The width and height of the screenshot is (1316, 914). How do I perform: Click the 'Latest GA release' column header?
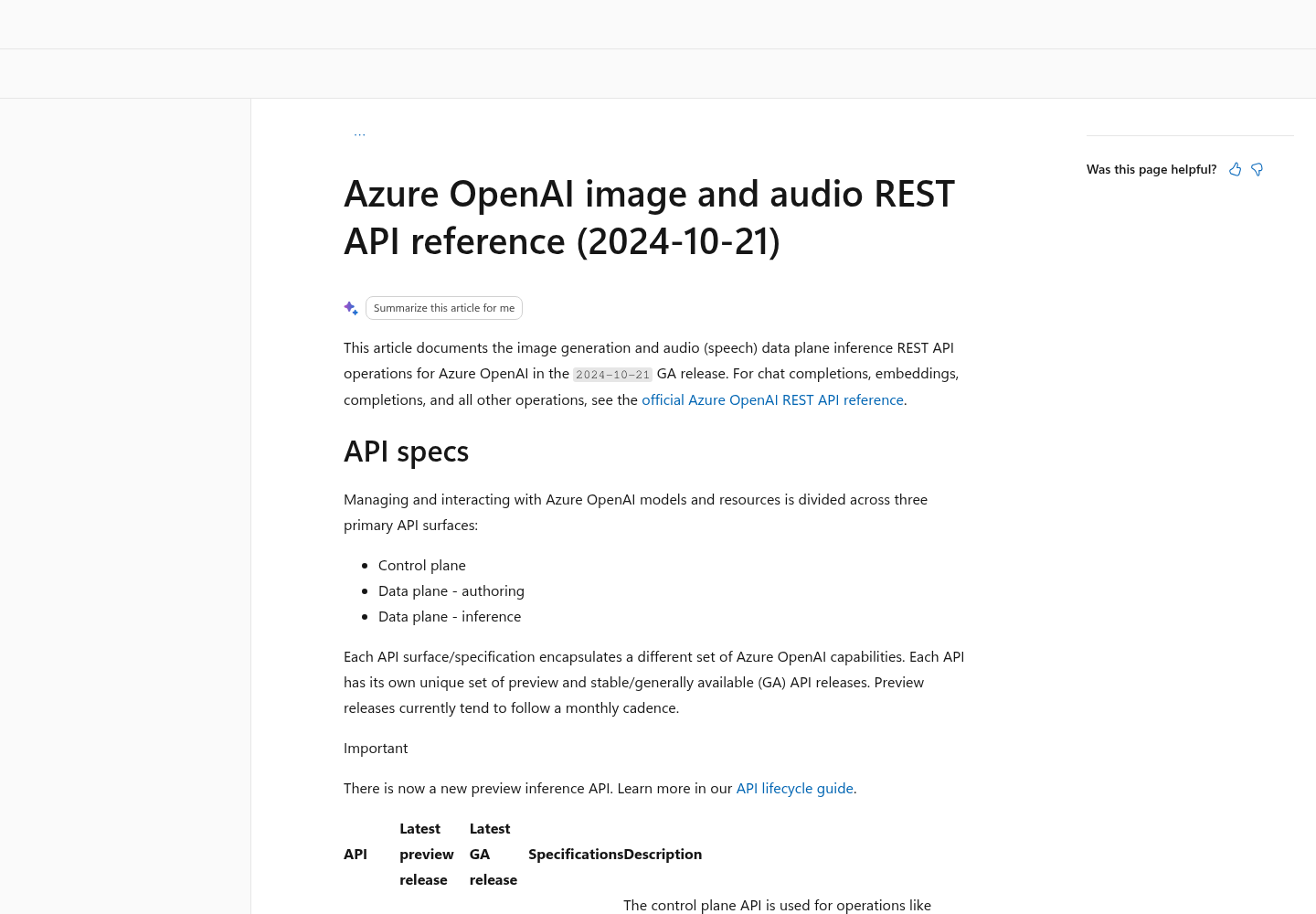point(493,854)
